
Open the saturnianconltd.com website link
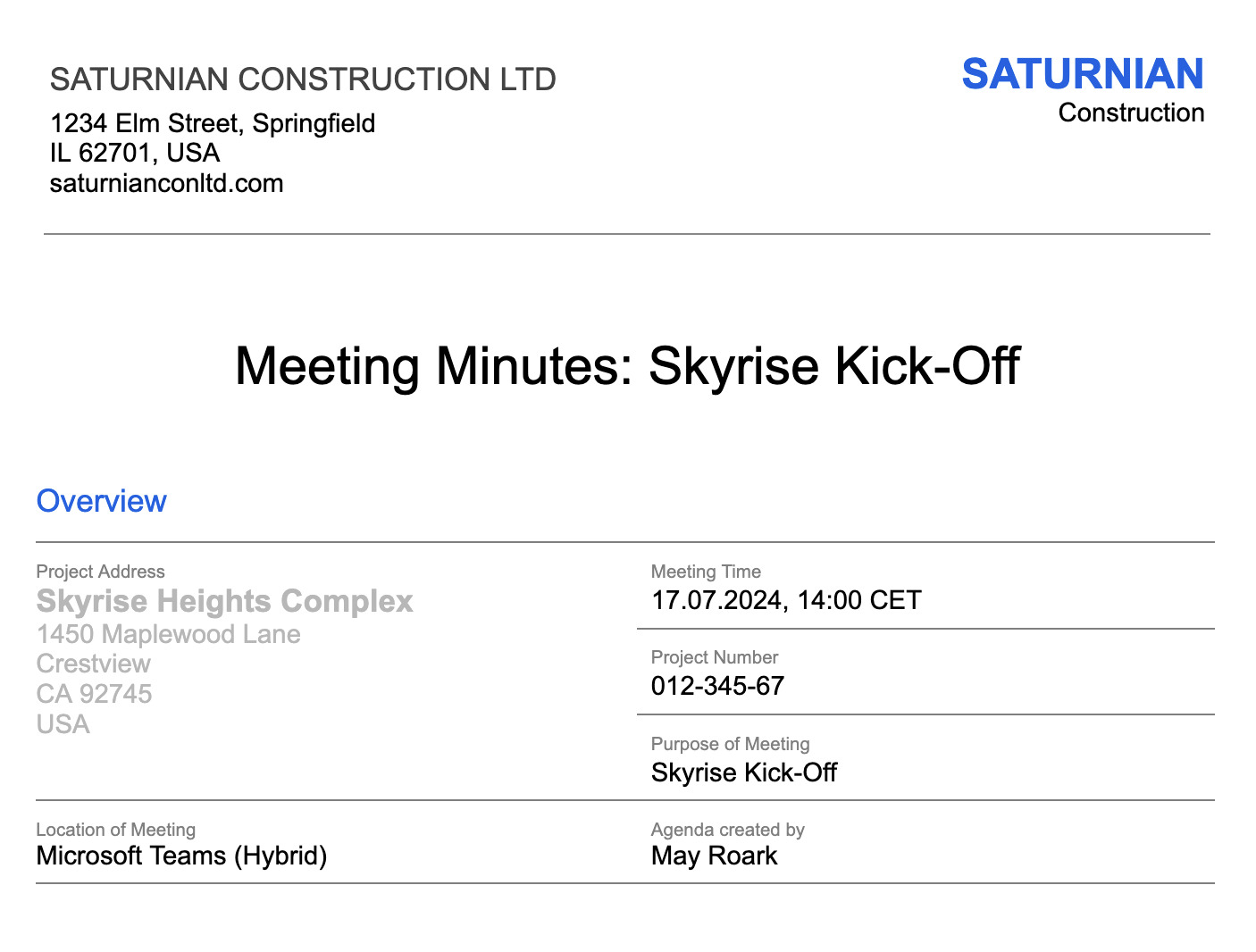point(166,184)
